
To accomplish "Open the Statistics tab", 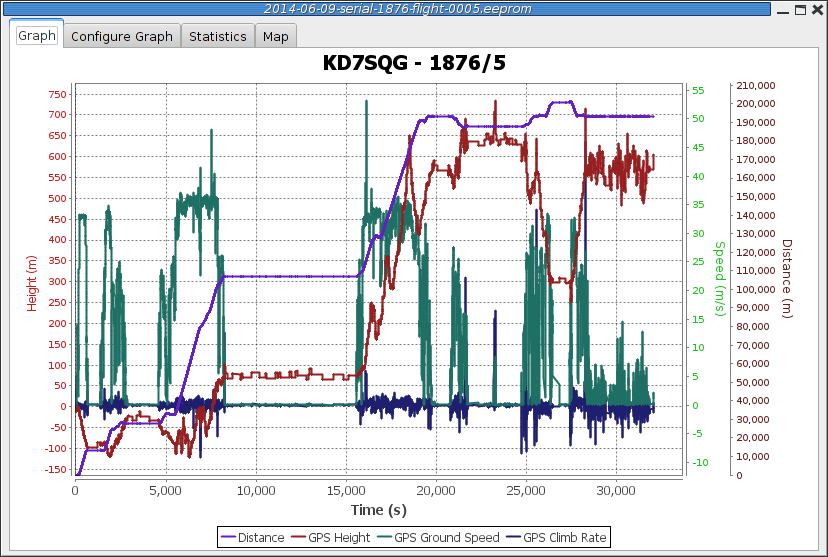I will (x=218, y=36).
